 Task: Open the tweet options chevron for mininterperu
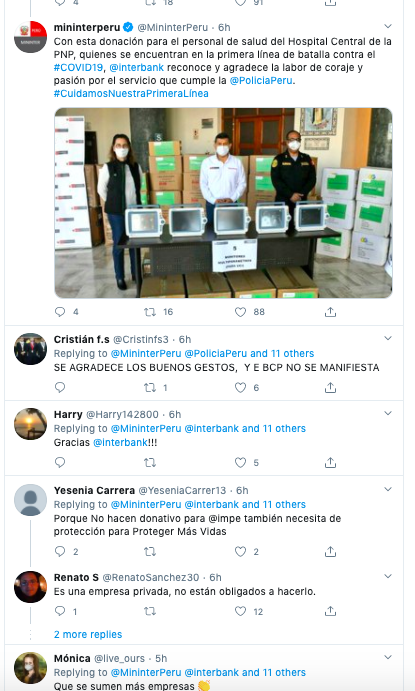(388, 26)
